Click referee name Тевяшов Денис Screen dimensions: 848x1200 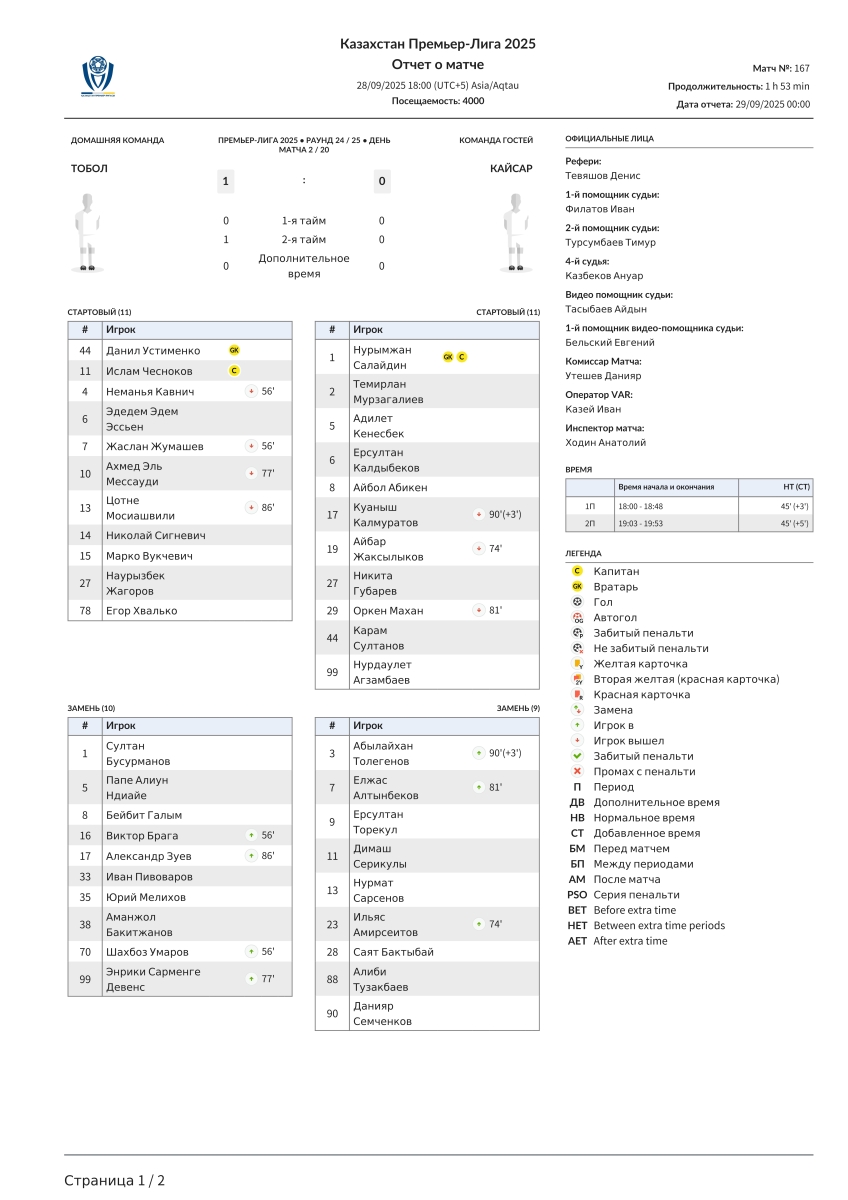[603, 176]
